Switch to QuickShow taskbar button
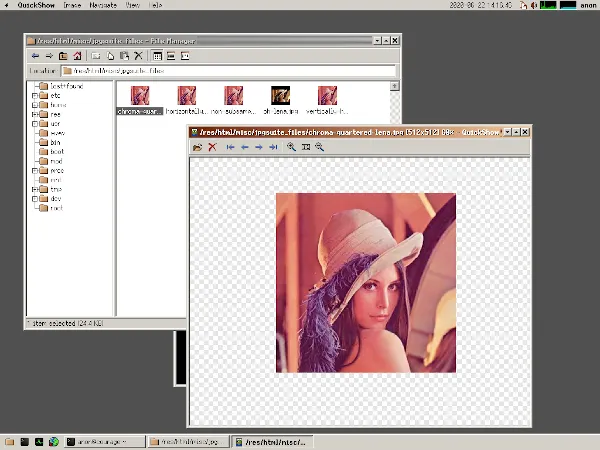The image size is (600, 450). pyautogui.click(x=273, y=442)
